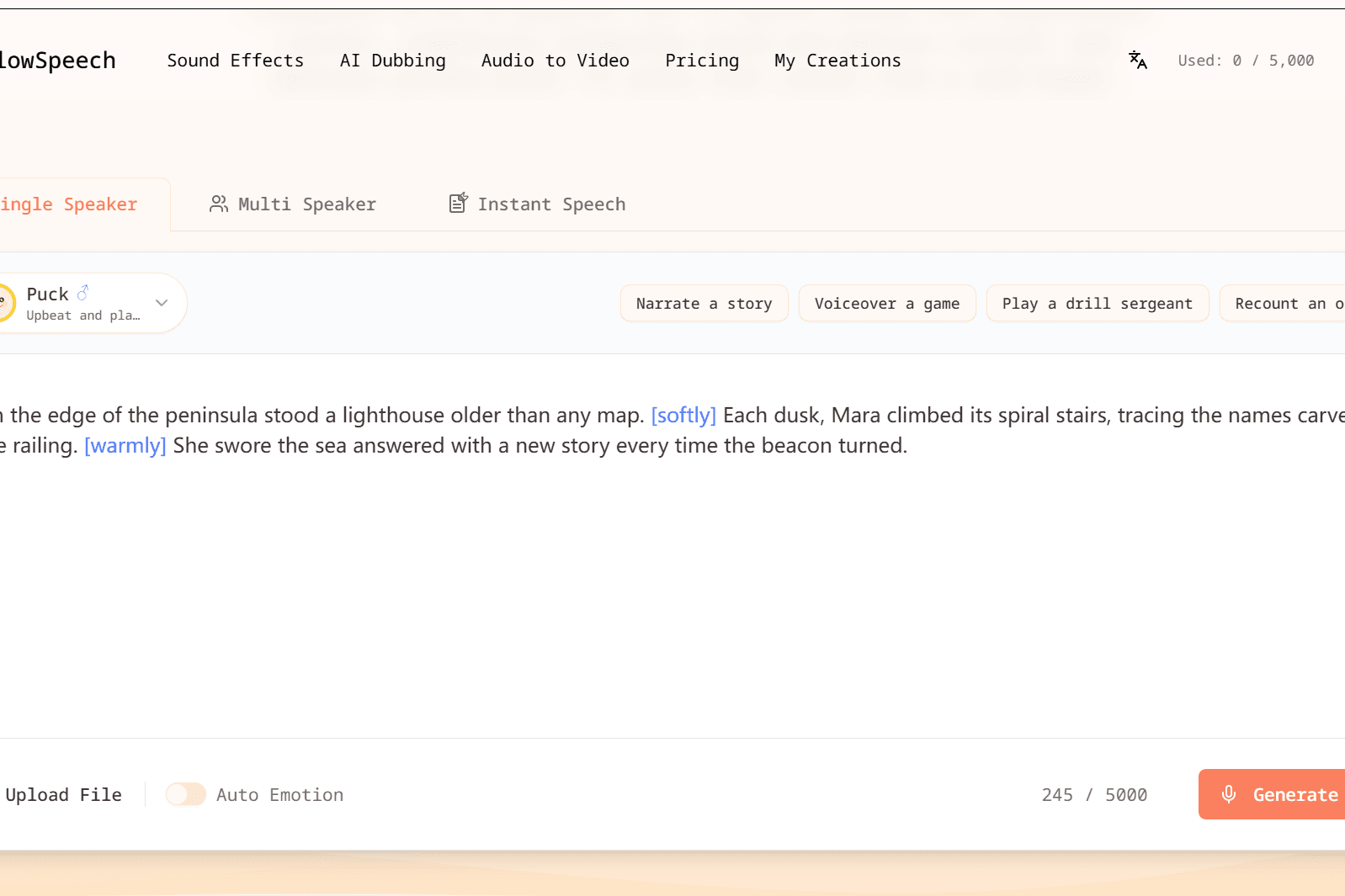View My Creations
This screenshot has height=896, width=1345.
(837, 61)
